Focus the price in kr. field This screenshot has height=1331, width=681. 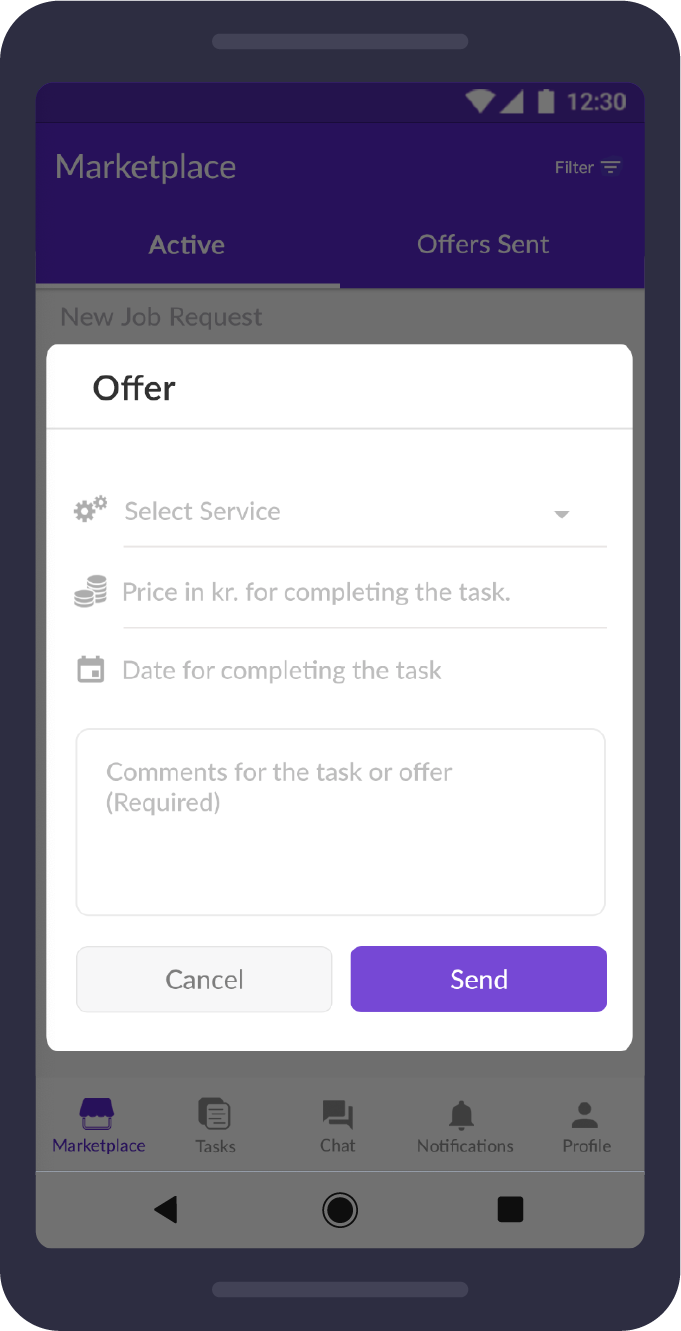pyautogui.click(x=365, y=592)
